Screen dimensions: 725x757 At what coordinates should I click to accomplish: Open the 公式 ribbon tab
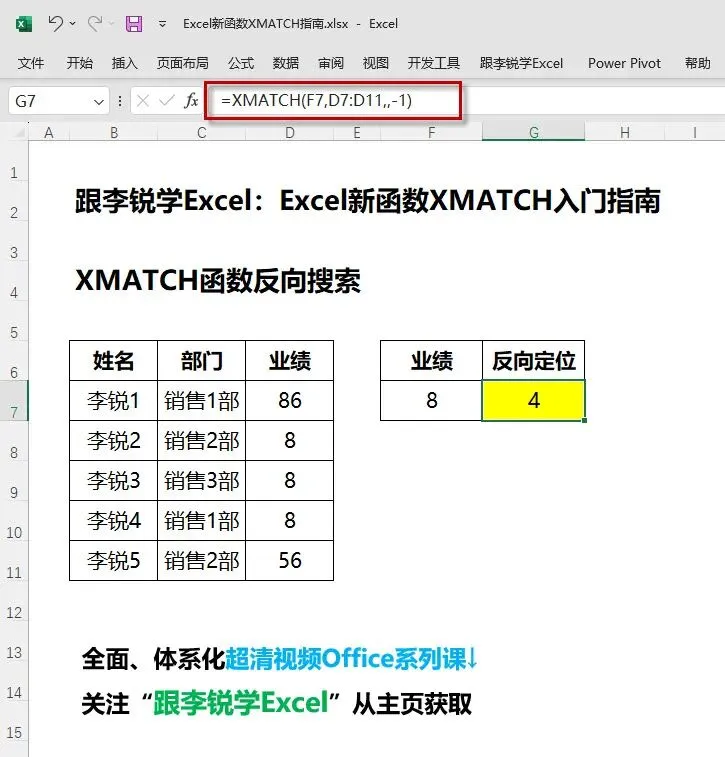coord(241,63)
